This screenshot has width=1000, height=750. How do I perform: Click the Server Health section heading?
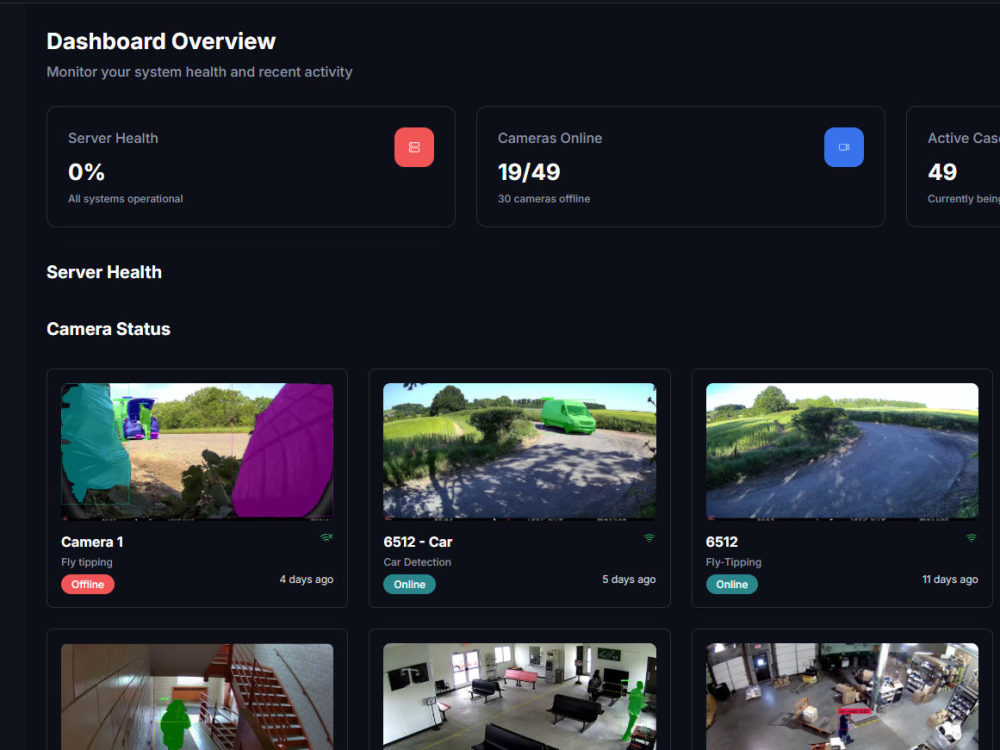click(x=104, y=272)
